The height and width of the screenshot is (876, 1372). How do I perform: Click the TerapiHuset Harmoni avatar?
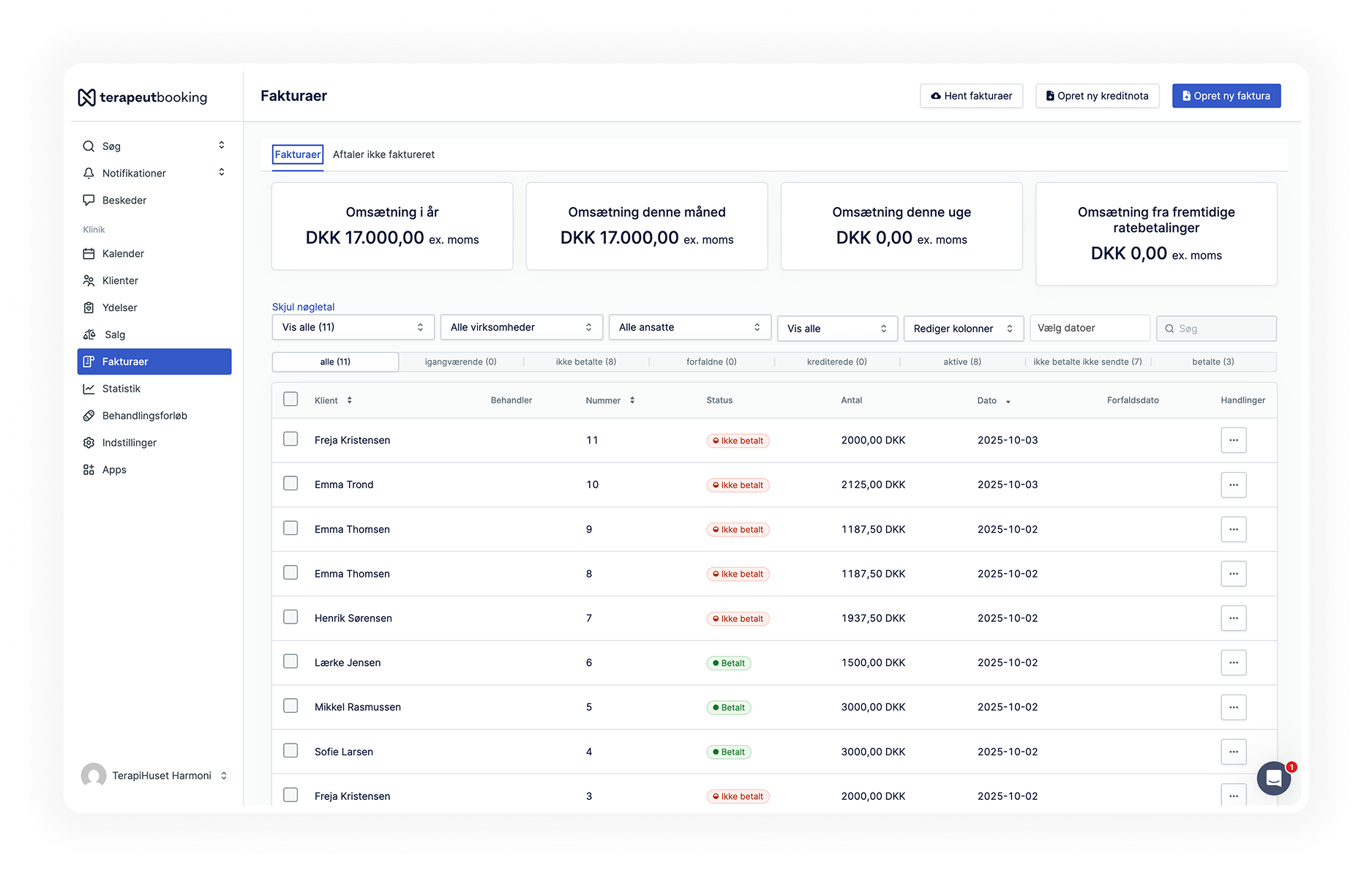coord(94,776)
